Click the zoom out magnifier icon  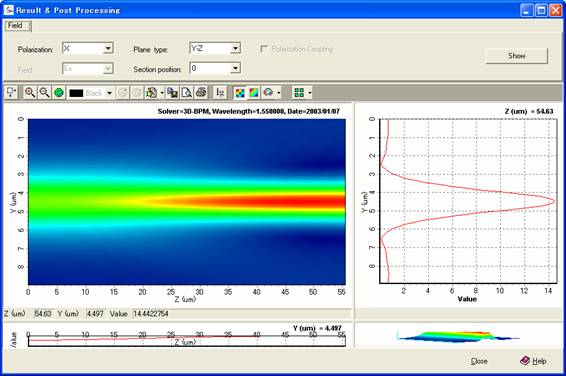(44, 93)
